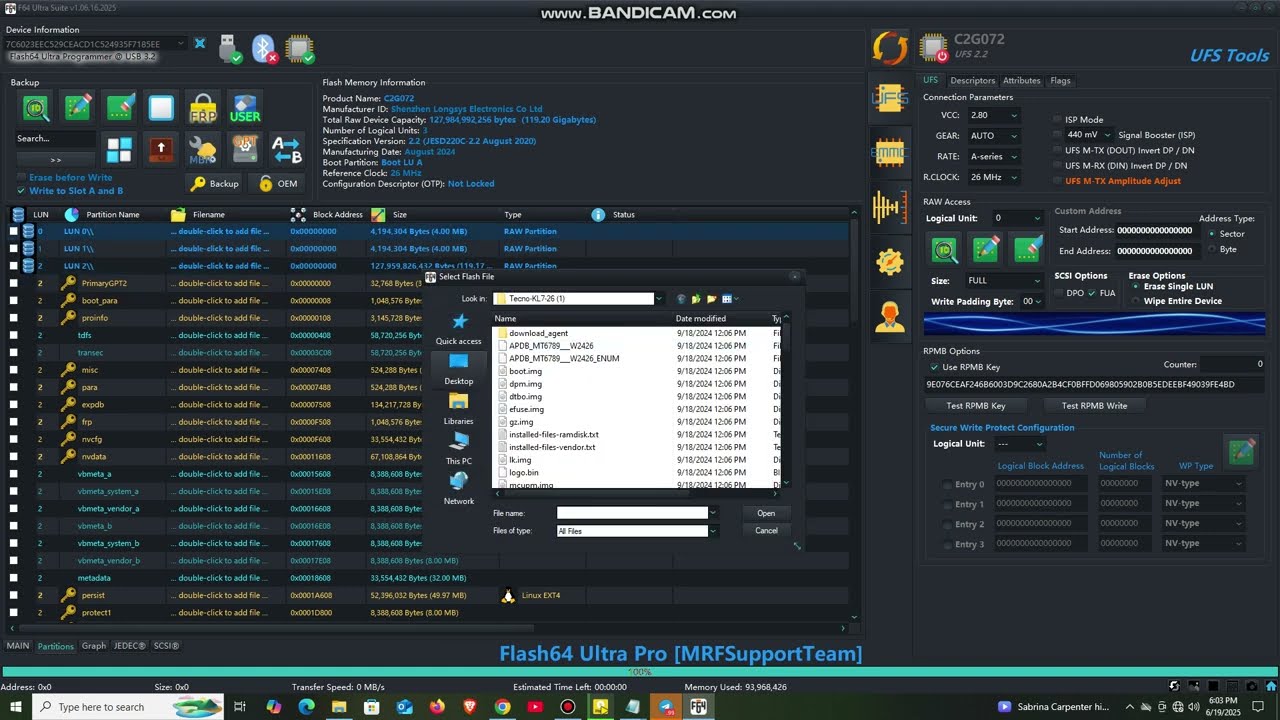Click Quick access in file dialog sidebar
Viewport: 1280px width, 720px height.
458,329
